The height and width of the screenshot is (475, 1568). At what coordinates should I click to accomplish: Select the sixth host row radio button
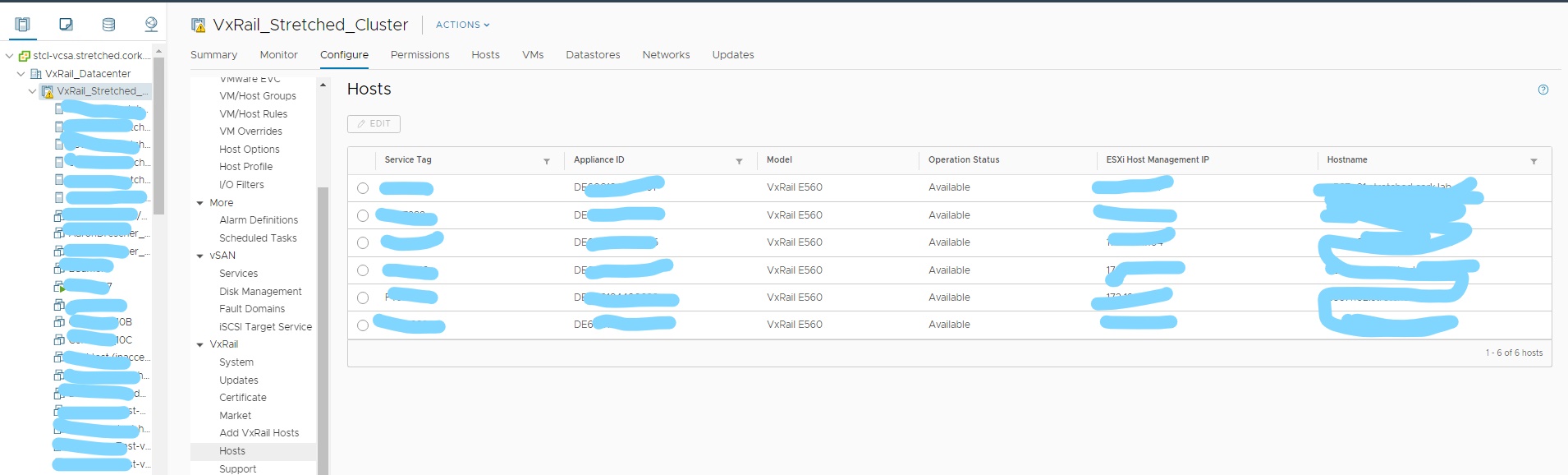(363, 325)
